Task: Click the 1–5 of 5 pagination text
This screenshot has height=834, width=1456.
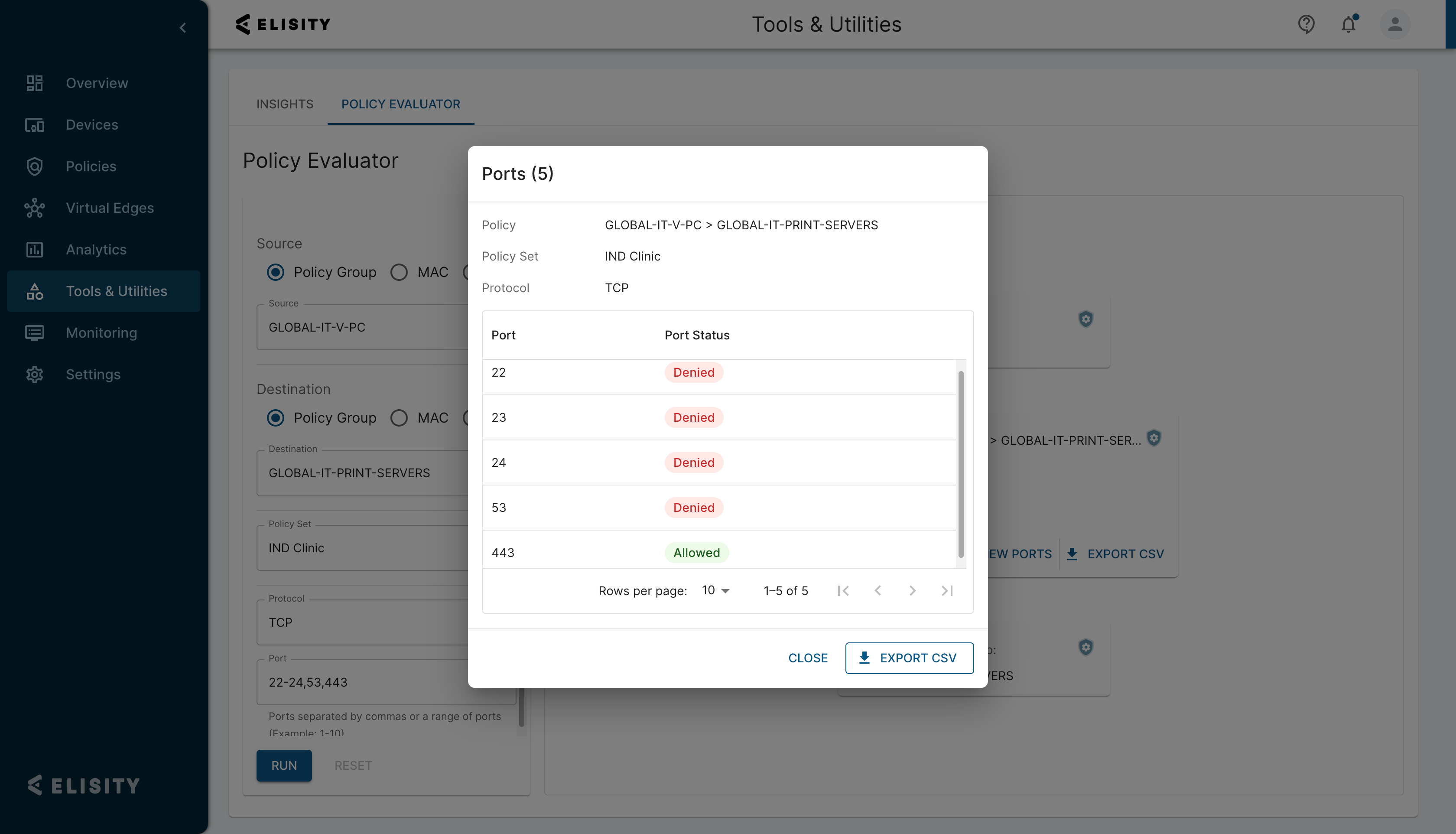Action: (786, 590)
